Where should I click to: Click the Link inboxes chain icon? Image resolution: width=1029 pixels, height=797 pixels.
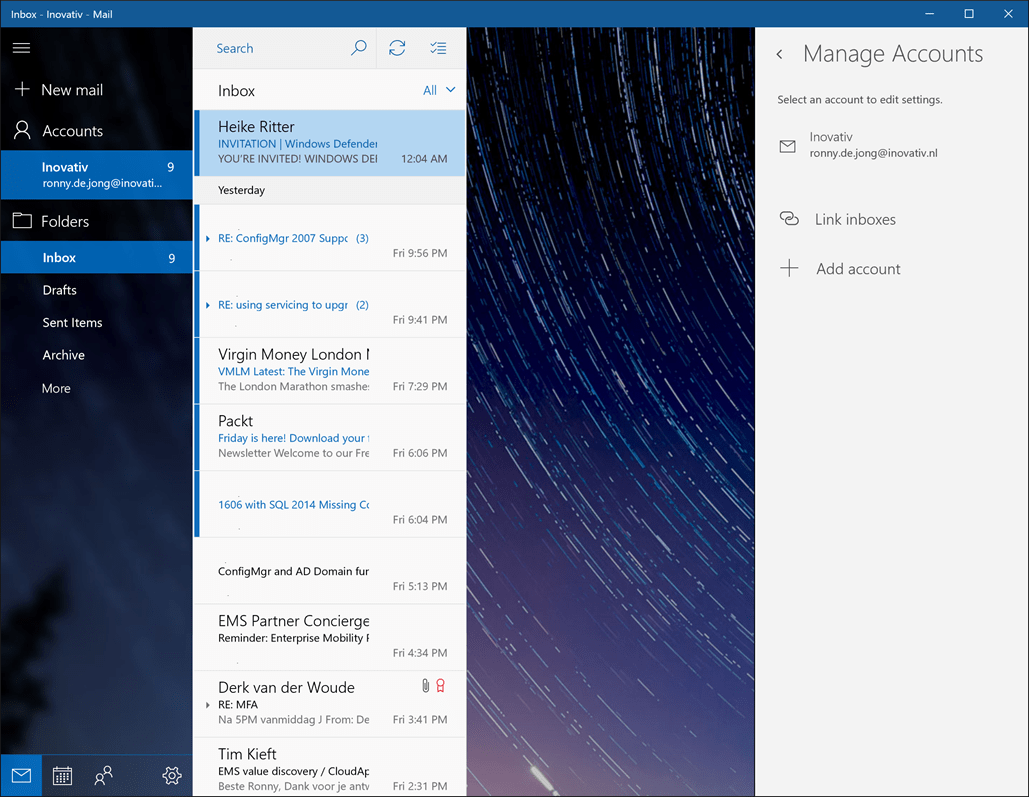pos(789,218)
